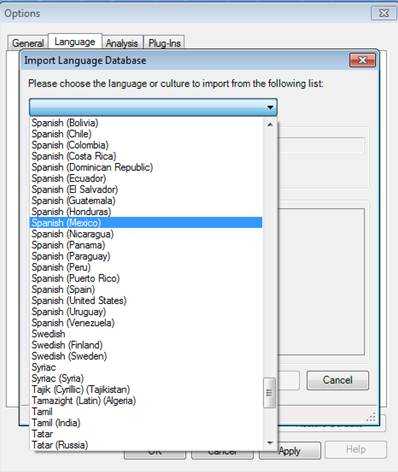Click the list's scroll up arrow
This screenshot has width=398, height=472.
pos(270,125)
